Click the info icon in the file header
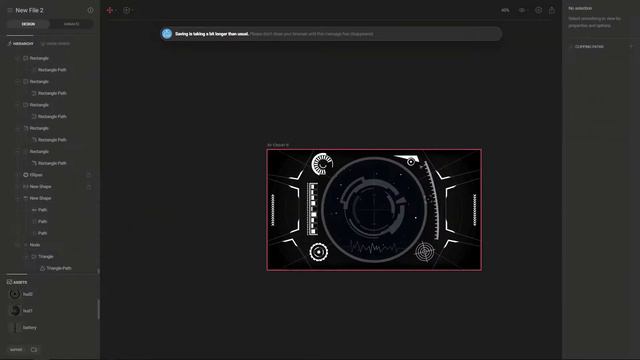This screenshot has height=360, width=640. point(90,10)
